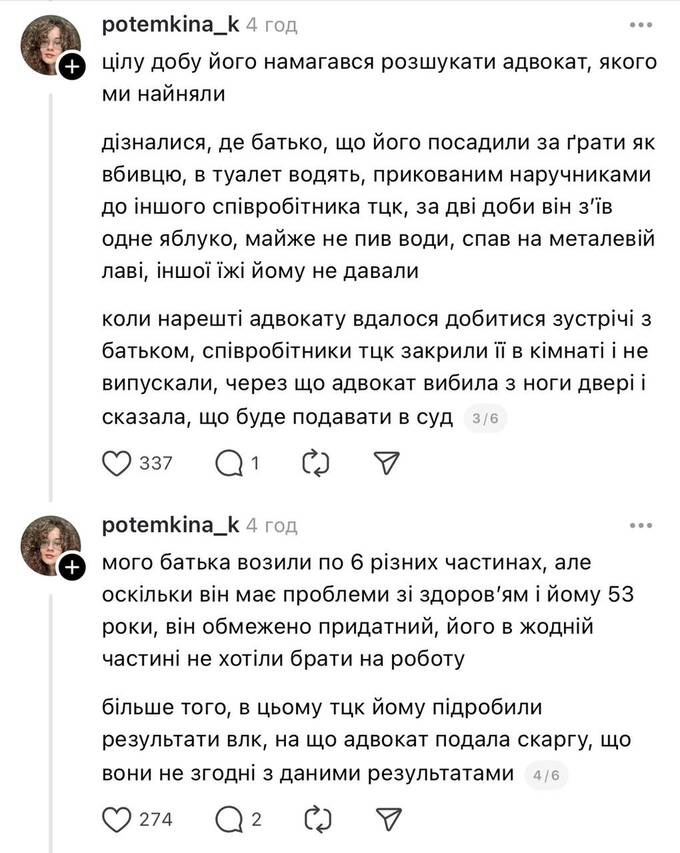Follow potemkina_k via plus badge on second avatar
The height and width of the screenshot is (853, 680).
pos(72,568)
